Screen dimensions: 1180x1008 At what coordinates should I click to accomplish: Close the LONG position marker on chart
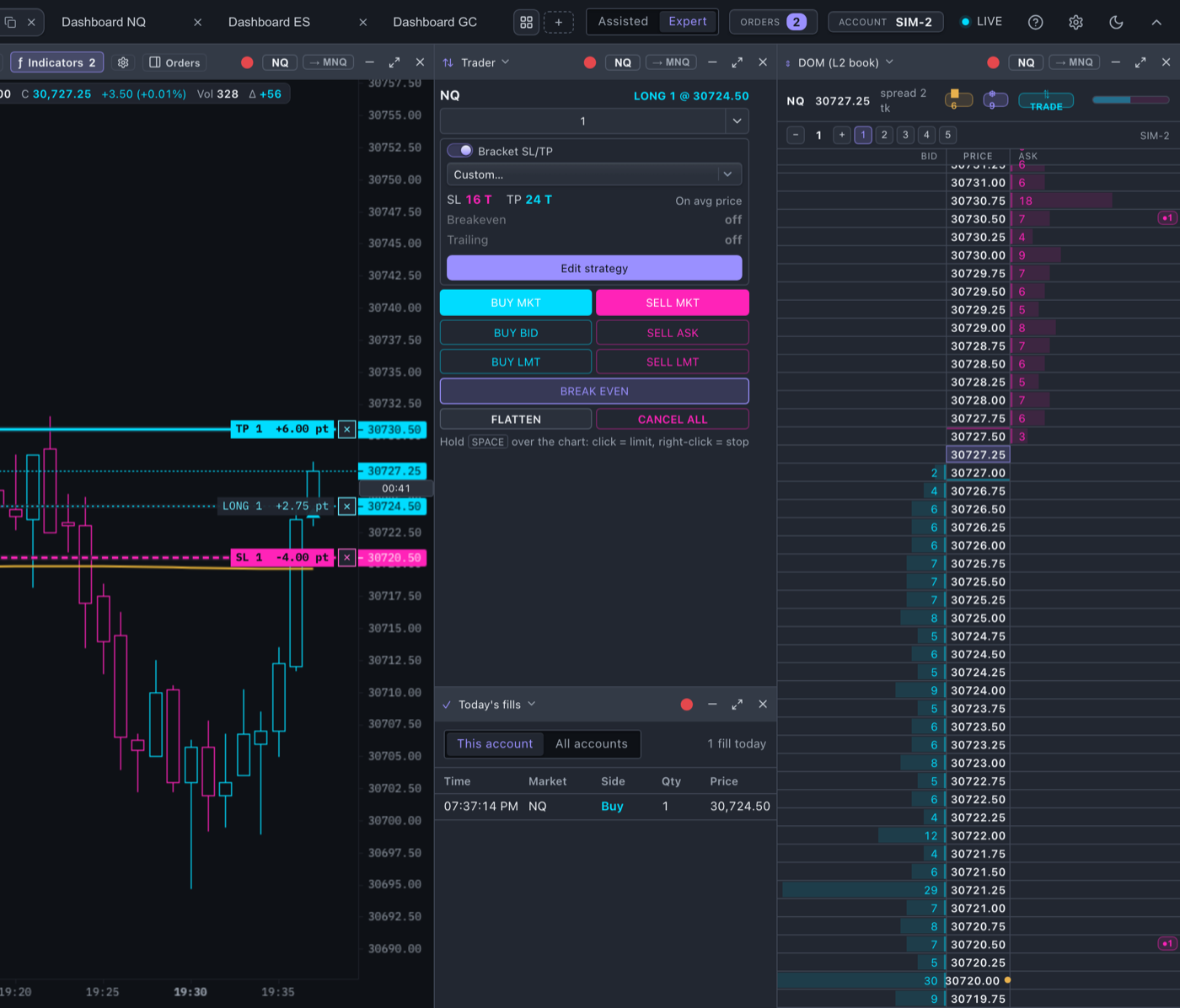[346, 507]
